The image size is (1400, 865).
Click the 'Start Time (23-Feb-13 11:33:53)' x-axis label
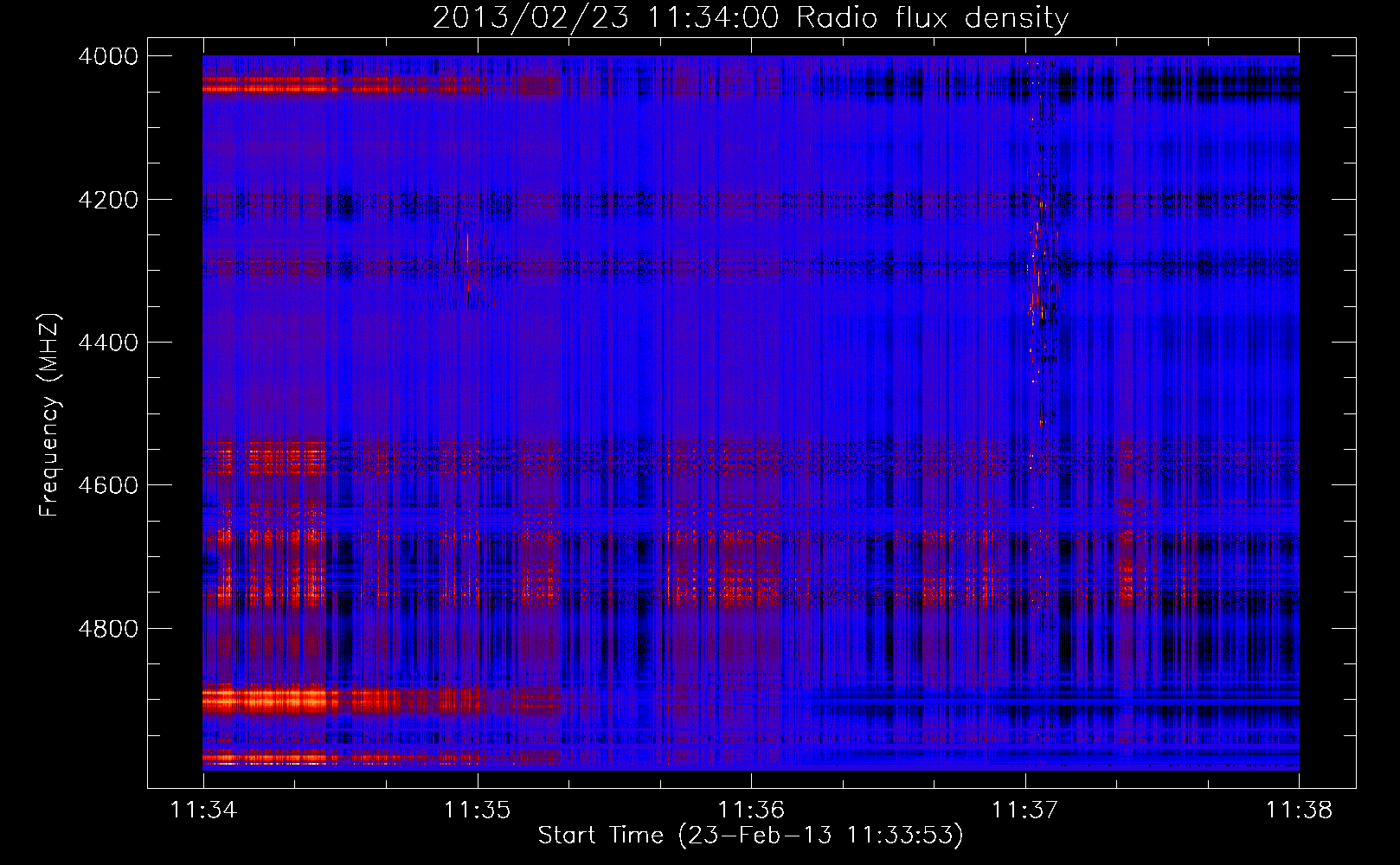click(750, 836)
